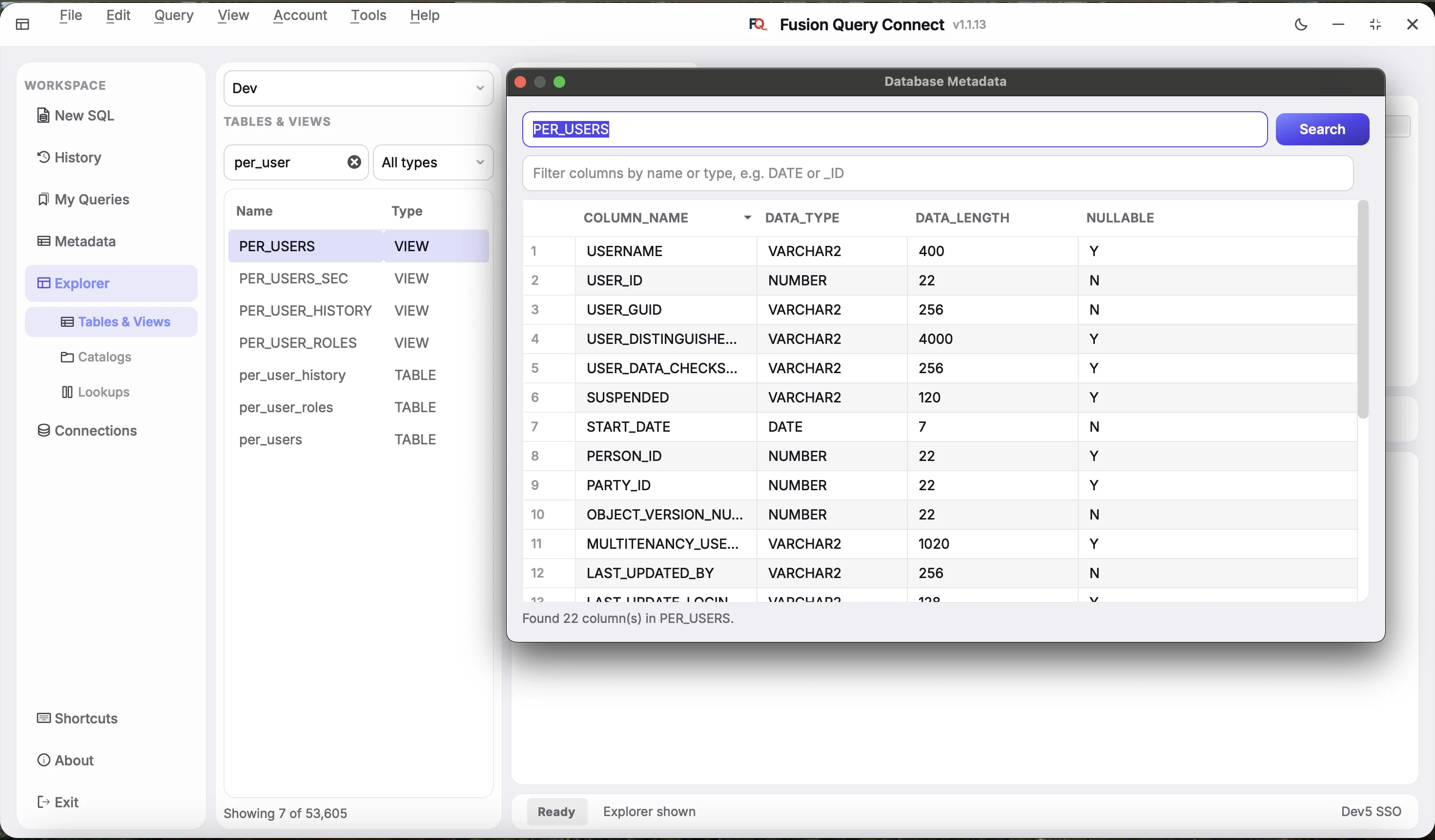This screenshot has height=840, width=1435.
Task: Click the PER_USERS search field in the Database Metadata window
Action: click(x=895, y=130)
